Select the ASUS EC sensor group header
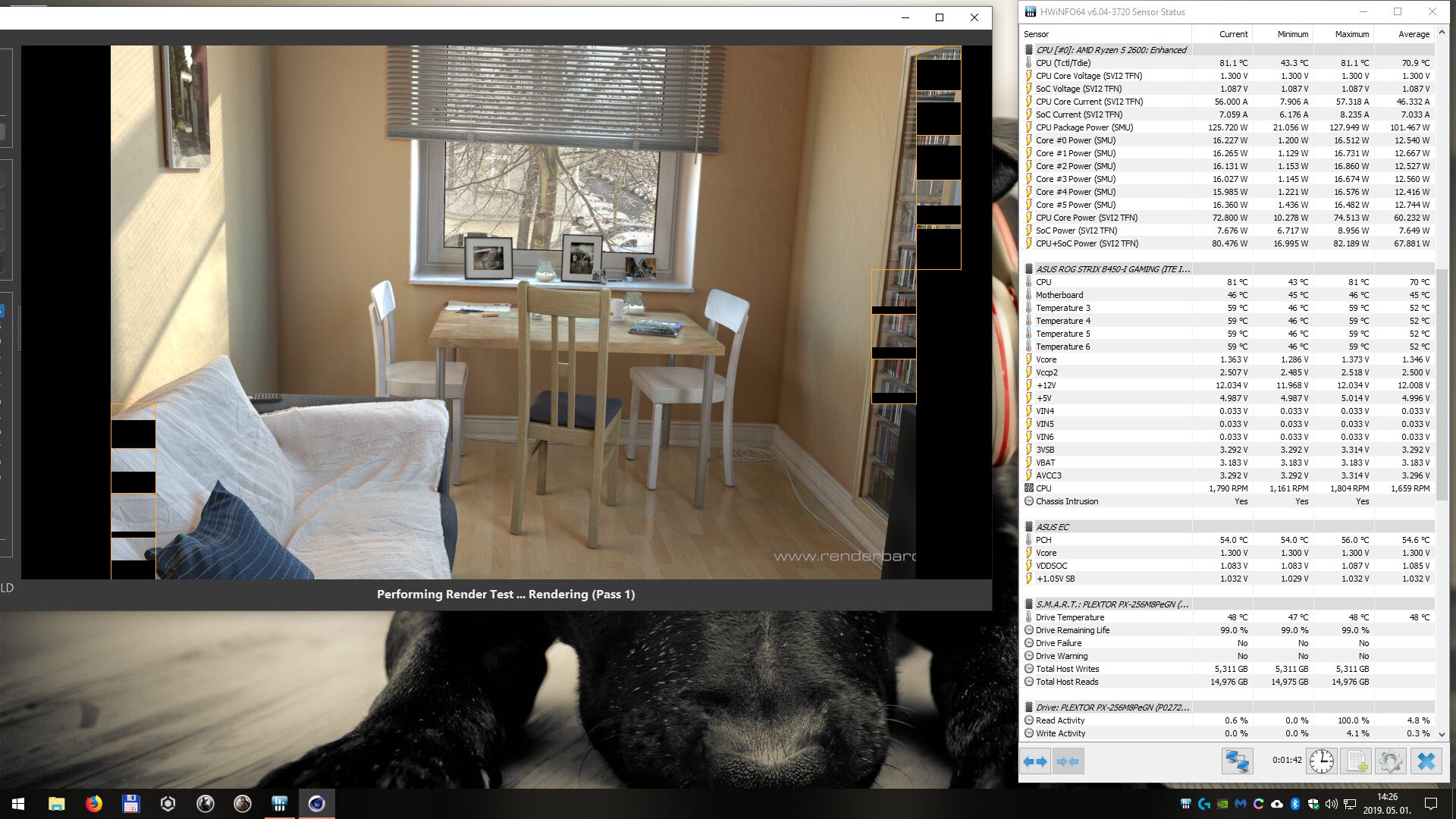This screenshot has height=819, width=1456. coord(1053,527)
